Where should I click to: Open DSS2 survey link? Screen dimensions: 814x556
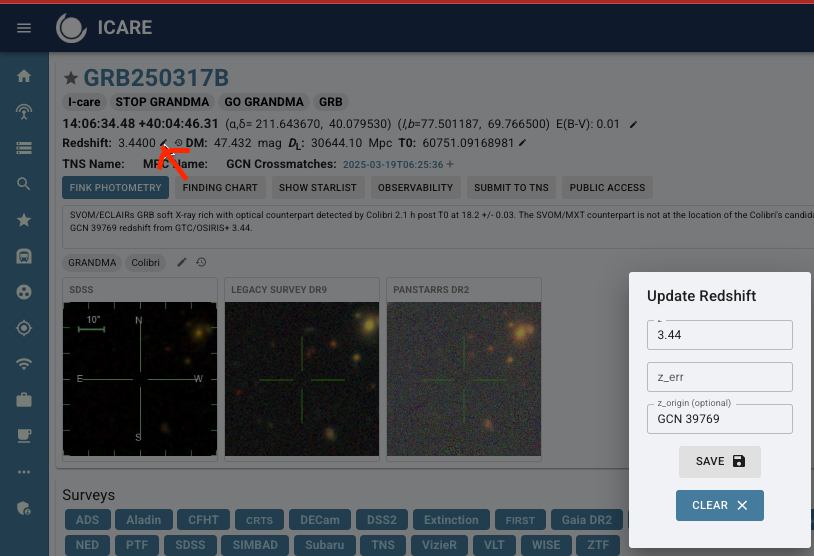tap(382, 520)
